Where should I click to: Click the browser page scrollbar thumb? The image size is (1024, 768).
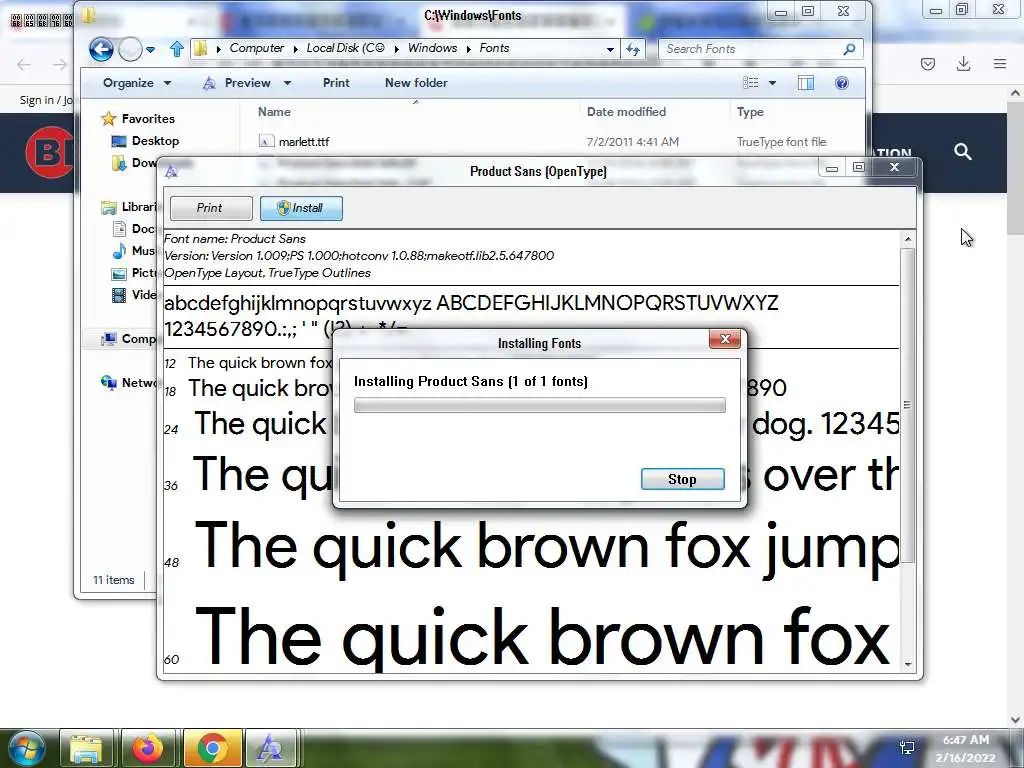[x=1016, y=167]
